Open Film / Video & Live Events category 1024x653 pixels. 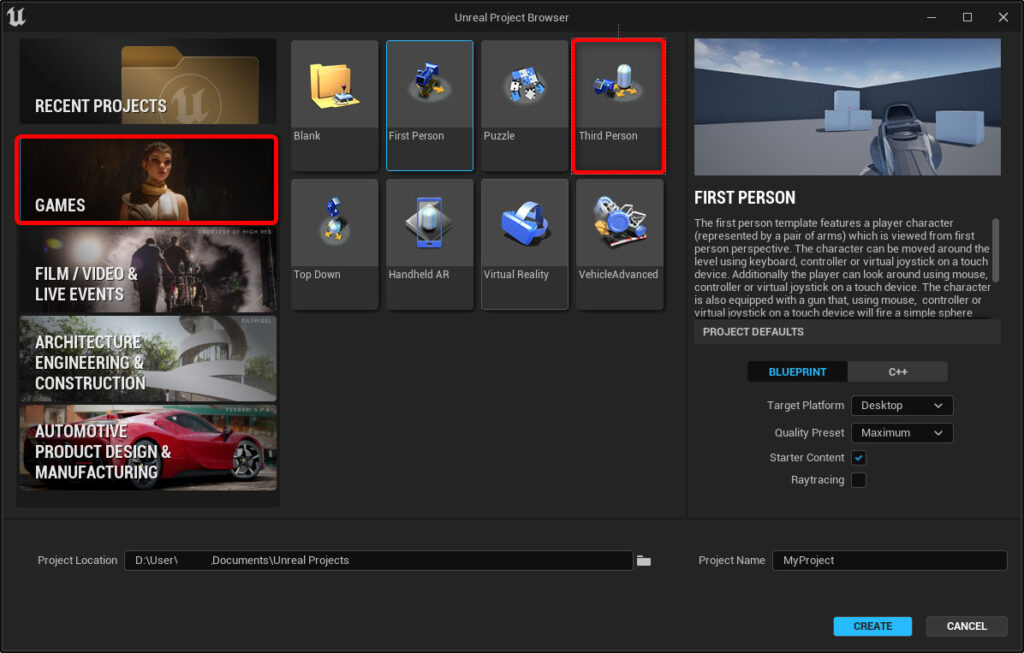tap(148, 270)
